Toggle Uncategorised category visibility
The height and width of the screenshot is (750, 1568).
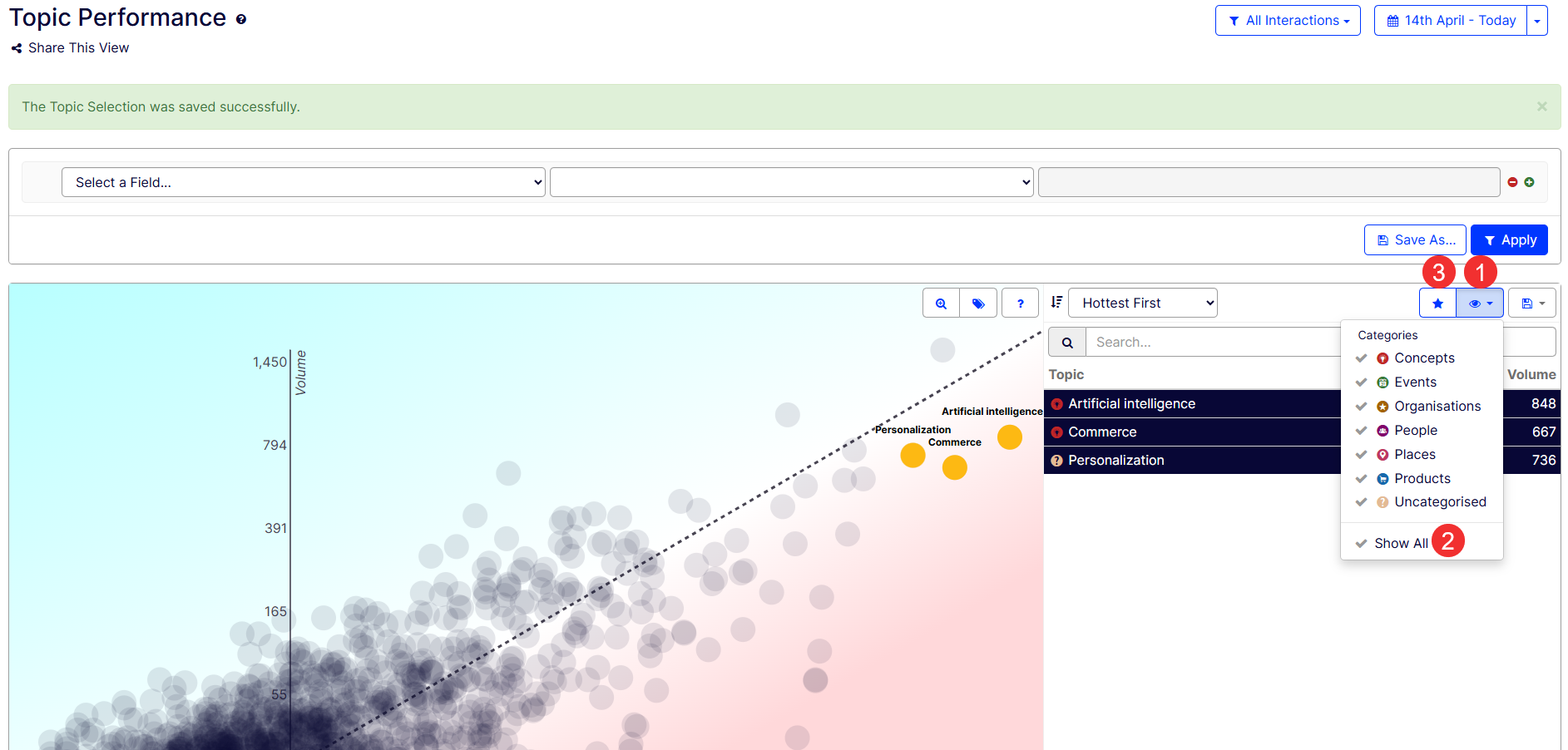(1422, 502)
